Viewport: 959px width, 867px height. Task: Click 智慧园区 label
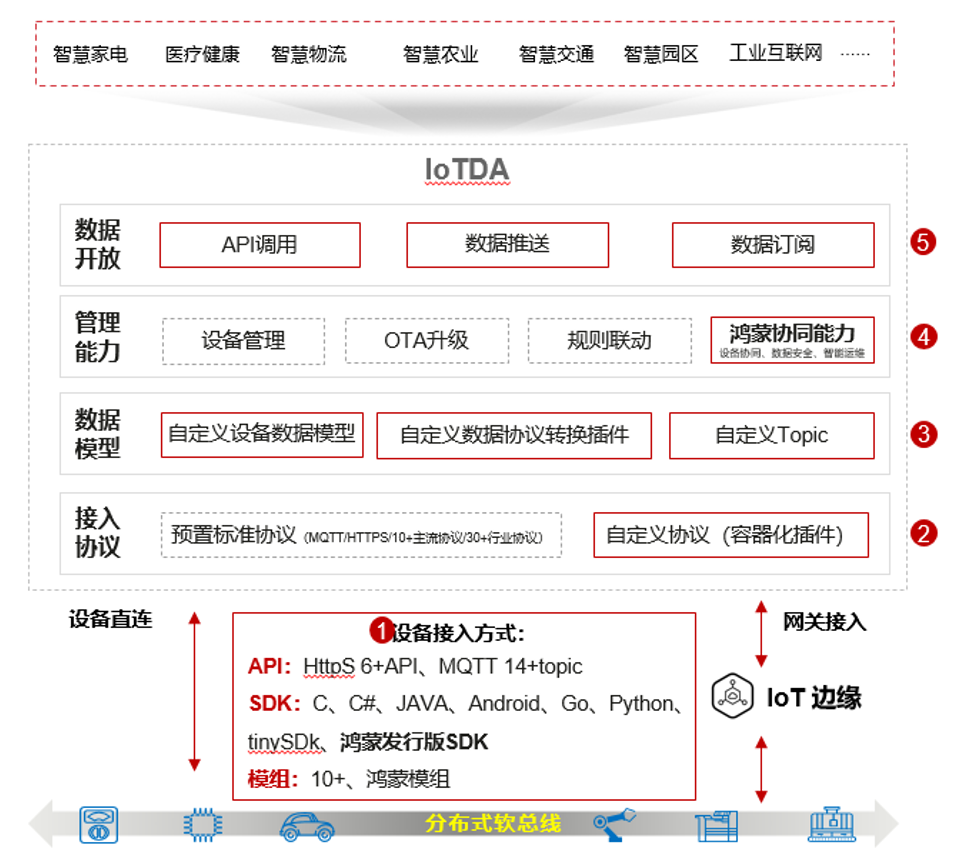[661, 54]
